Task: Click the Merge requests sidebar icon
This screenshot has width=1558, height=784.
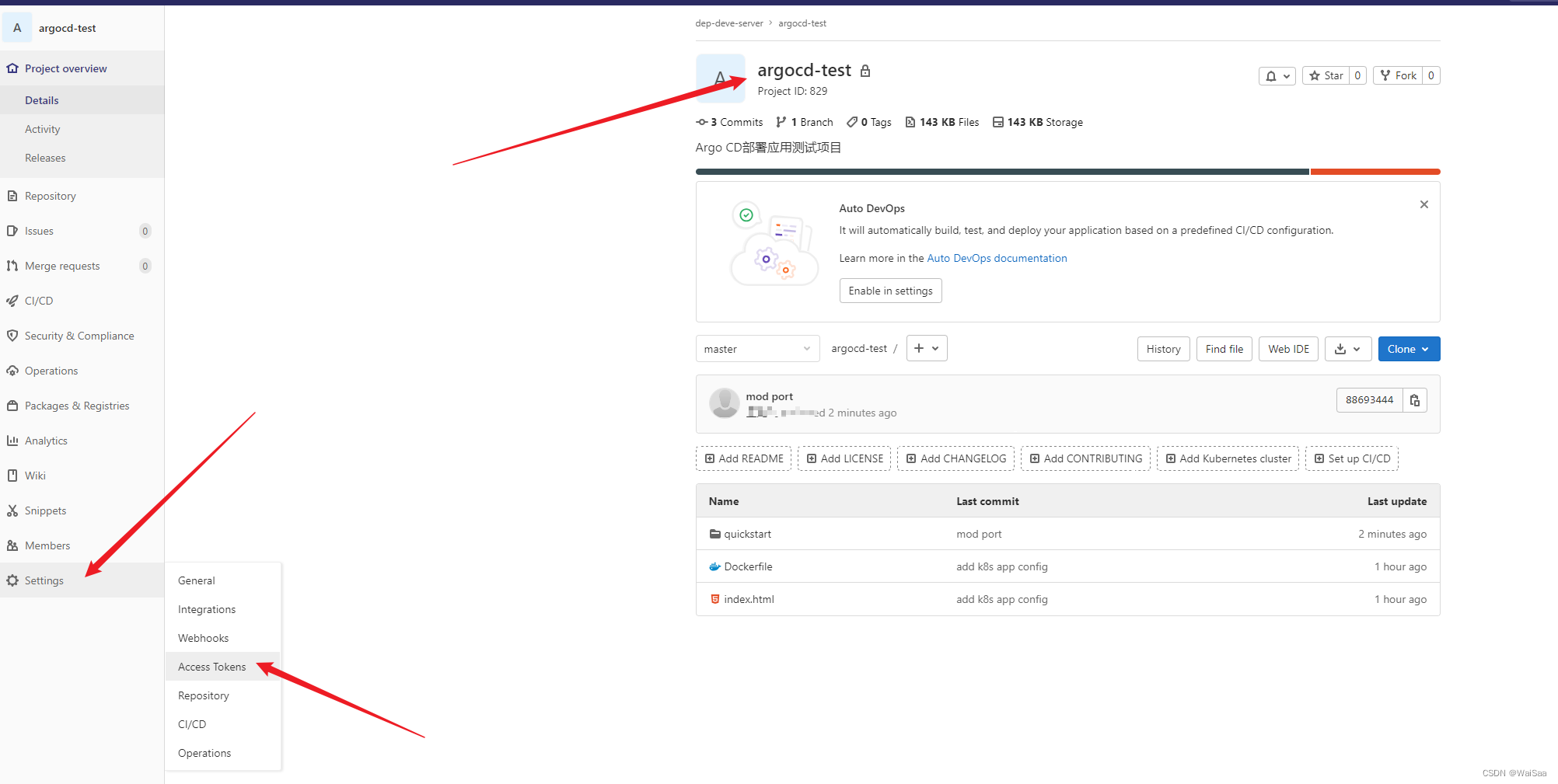Action: pos(12,266)
